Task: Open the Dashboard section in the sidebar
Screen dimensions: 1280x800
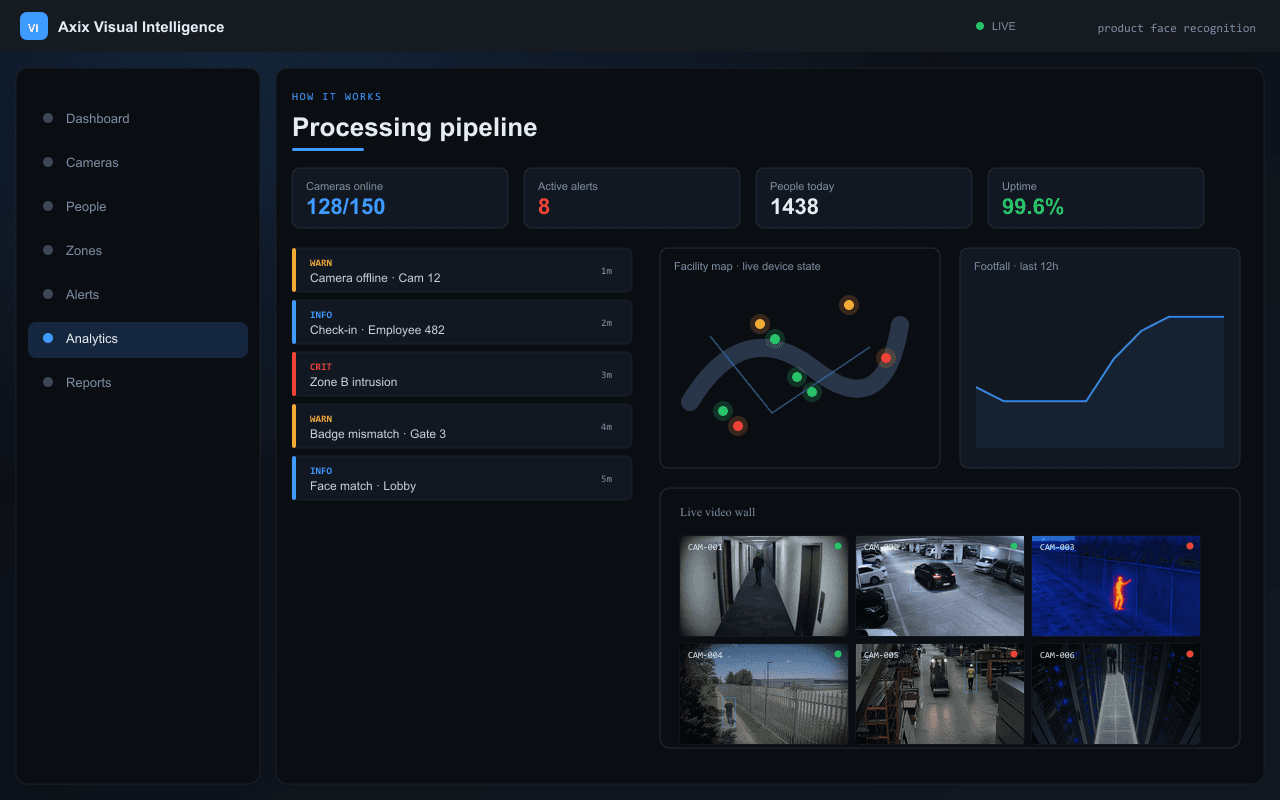Action: (x=138, y=118)
